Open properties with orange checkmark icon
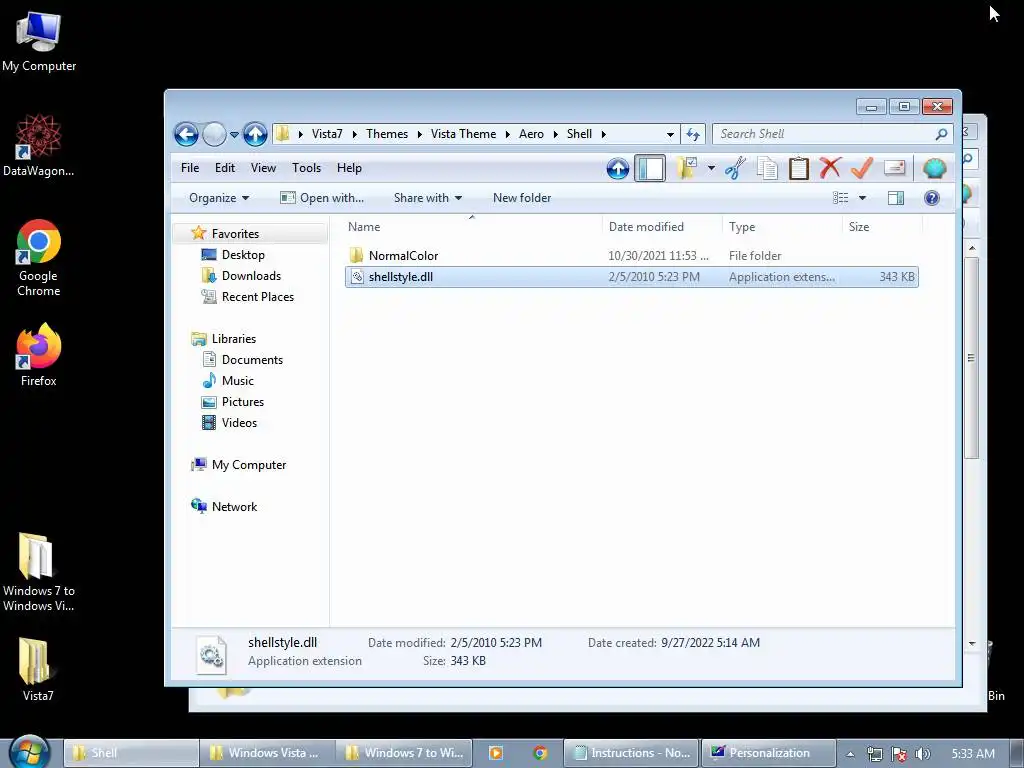 [862, 168]
